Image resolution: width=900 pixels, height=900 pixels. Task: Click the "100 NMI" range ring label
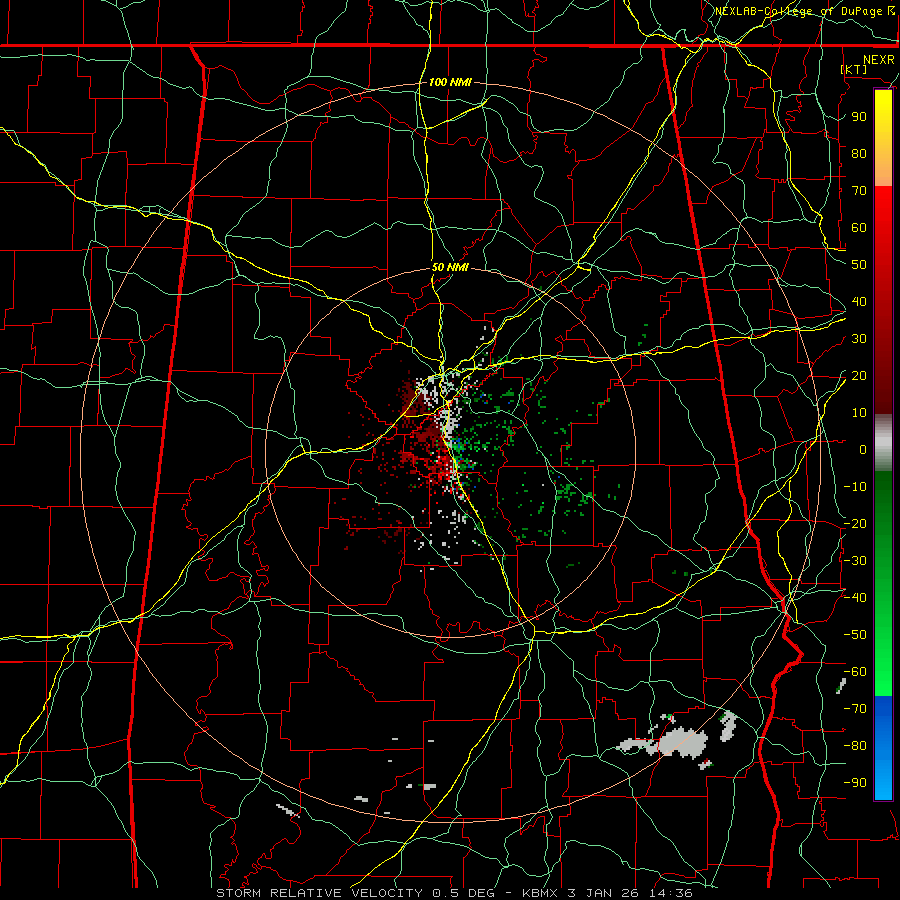[x=450, y=82]
